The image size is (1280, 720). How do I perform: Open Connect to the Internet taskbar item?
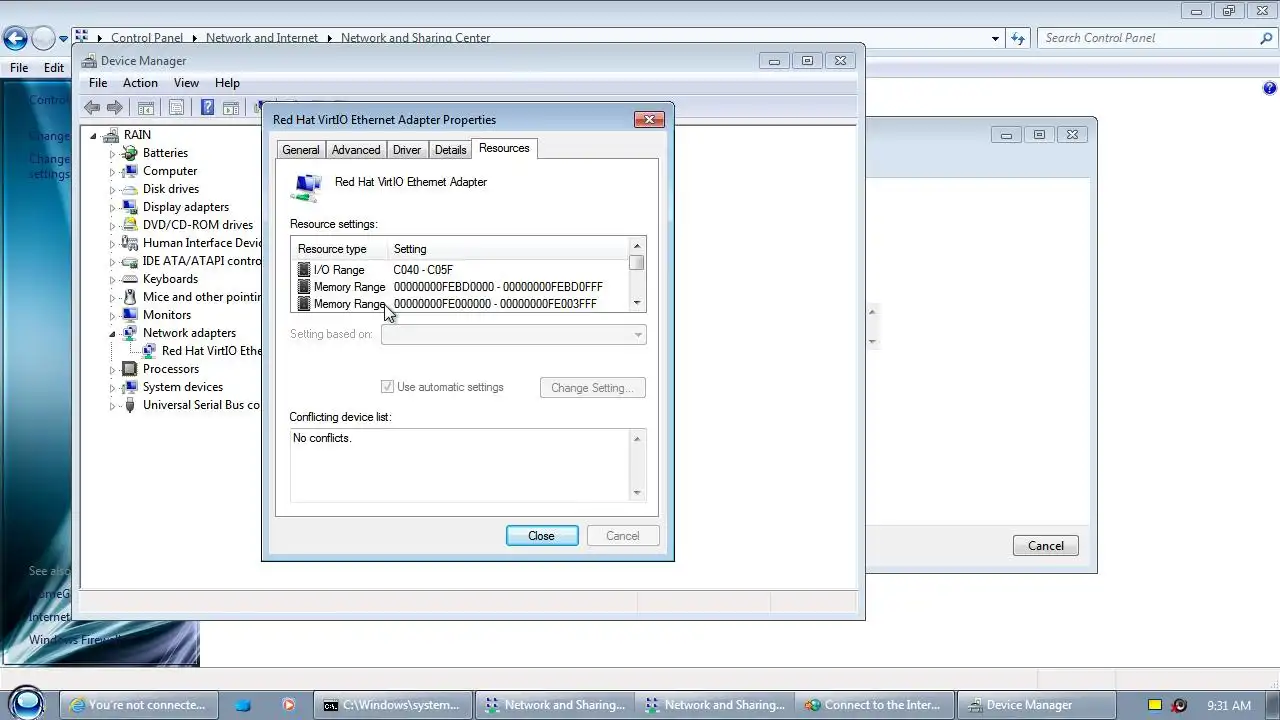(x=873, y=705)
